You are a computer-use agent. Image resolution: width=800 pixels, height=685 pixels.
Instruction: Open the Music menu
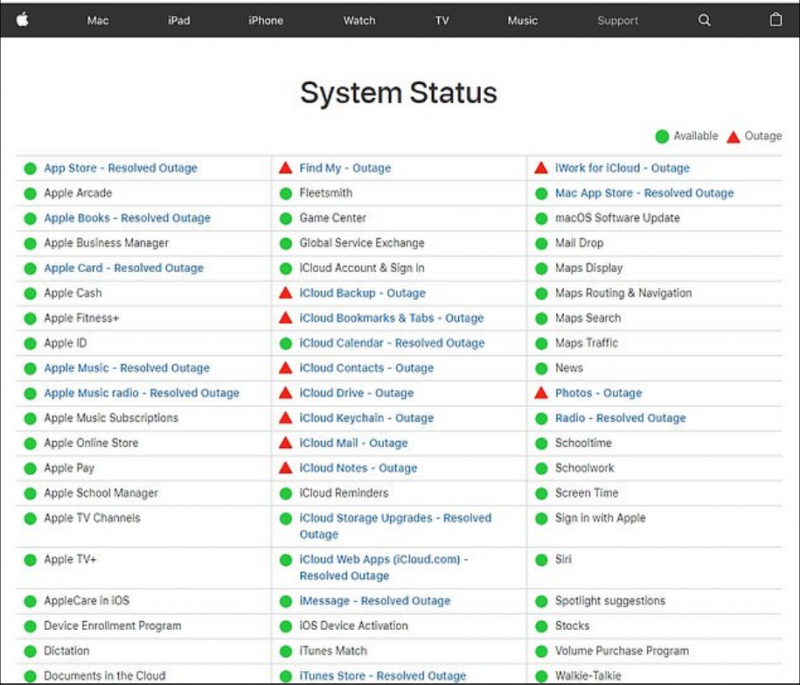(x=522, y=20)
